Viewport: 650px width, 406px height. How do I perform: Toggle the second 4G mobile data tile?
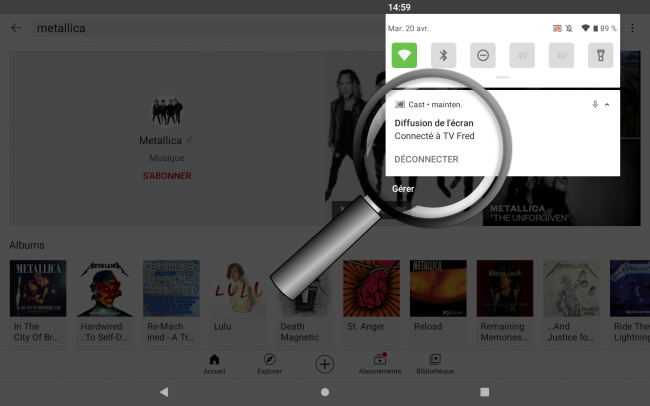pyautogui.click(x=561, y=55)
